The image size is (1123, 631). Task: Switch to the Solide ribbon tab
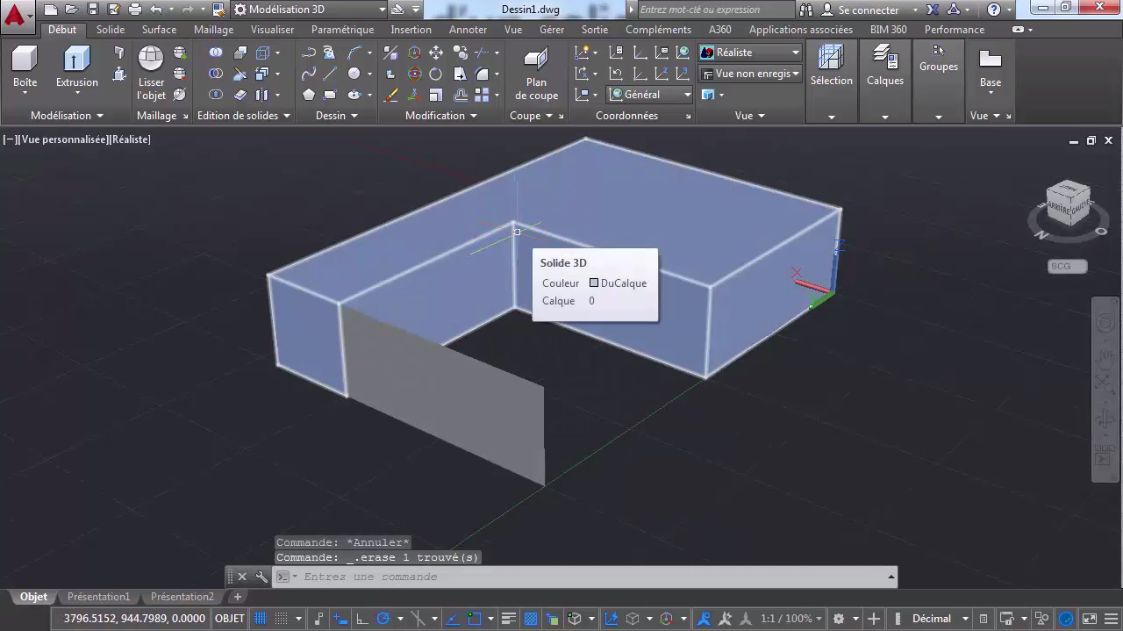(x=110, y=29)
